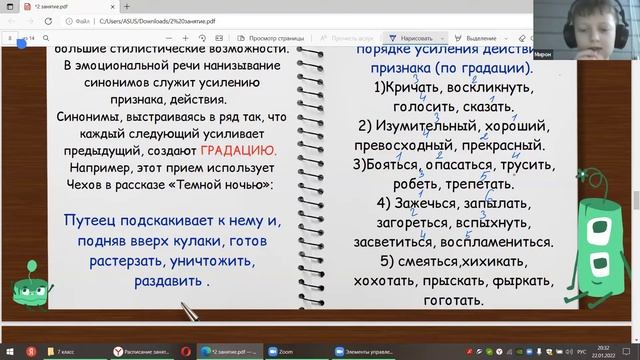The image size is (640, 360).
Task: Click the volume icon in system tray
Action: point(570,351)
